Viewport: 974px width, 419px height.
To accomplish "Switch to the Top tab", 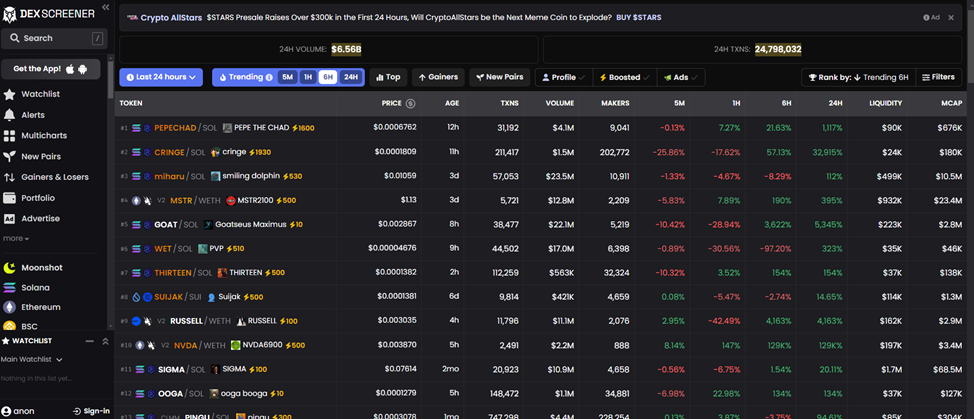I will tap(388, 78).
